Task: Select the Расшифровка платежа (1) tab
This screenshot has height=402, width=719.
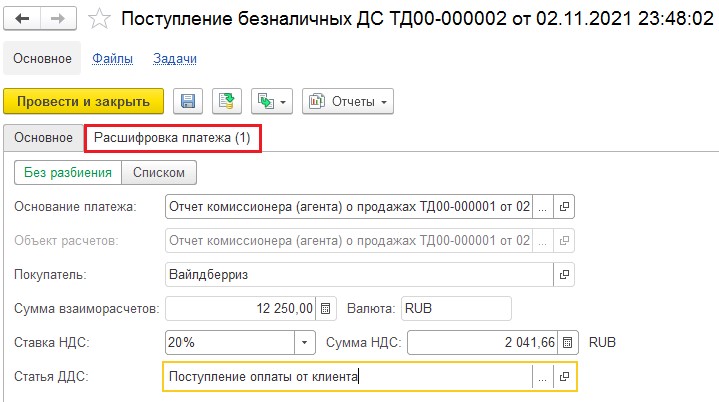Action: pyautogui.click(x=172, y=138)
